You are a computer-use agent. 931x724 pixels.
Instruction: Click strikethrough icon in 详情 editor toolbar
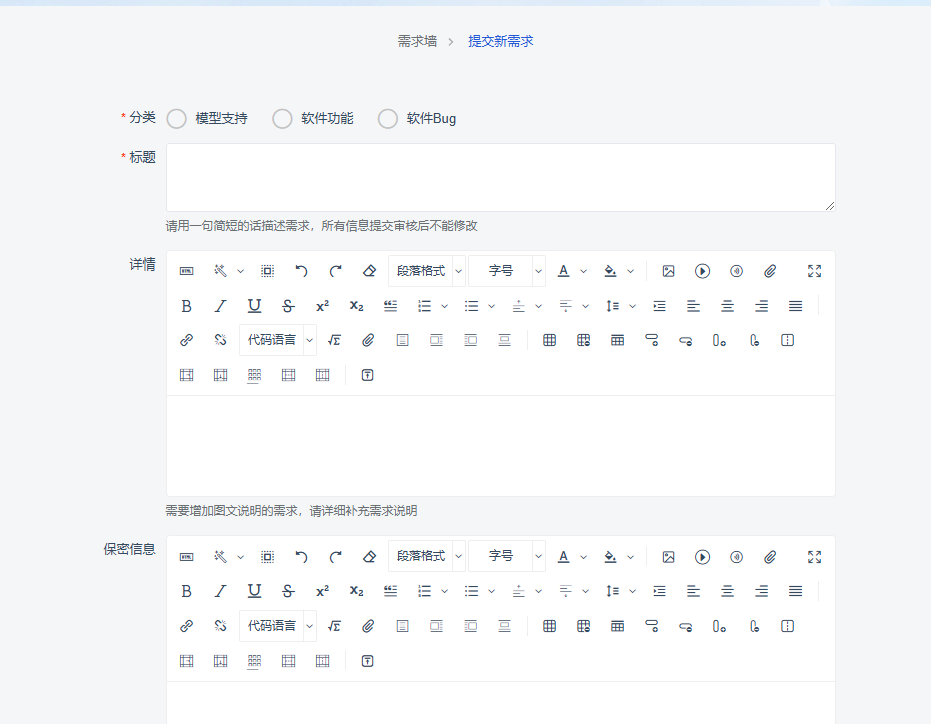coord(288,306)
